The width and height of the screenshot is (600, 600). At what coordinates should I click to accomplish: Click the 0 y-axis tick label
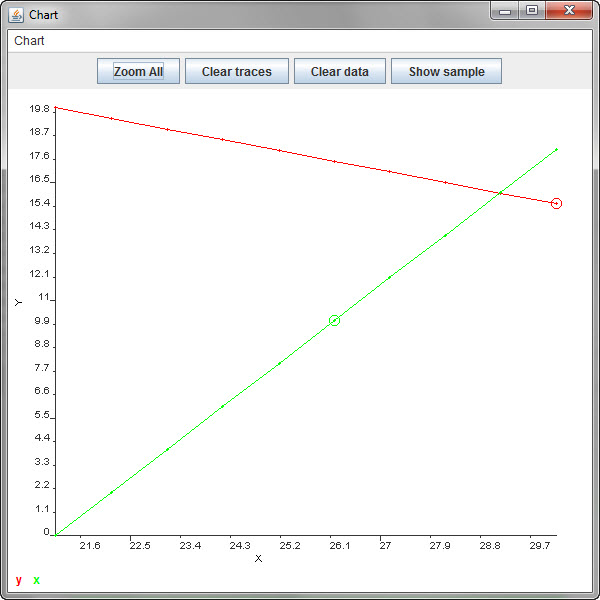tap(46, 532)
